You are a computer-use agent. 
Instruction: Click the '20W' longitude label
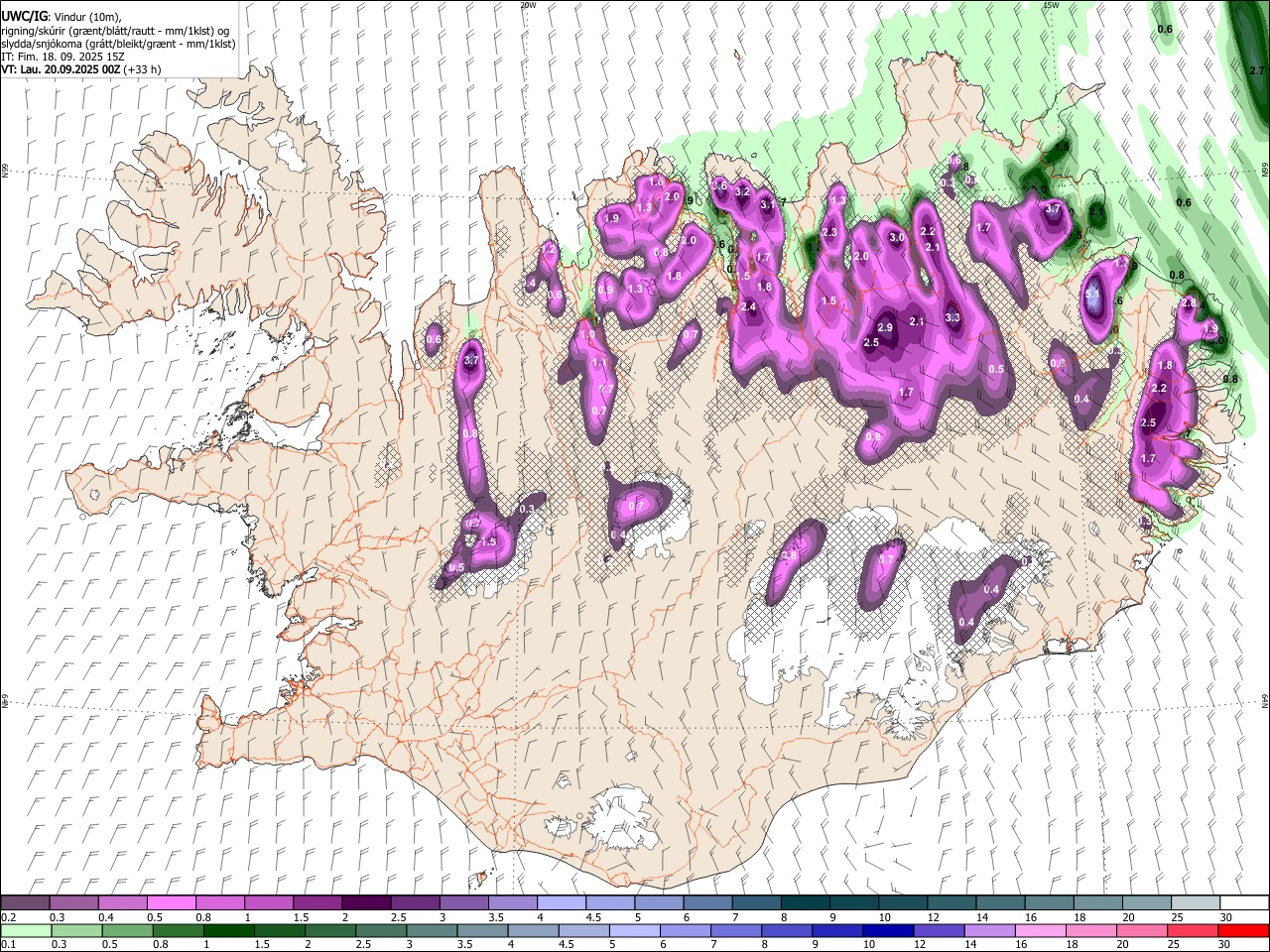[527, 5]
